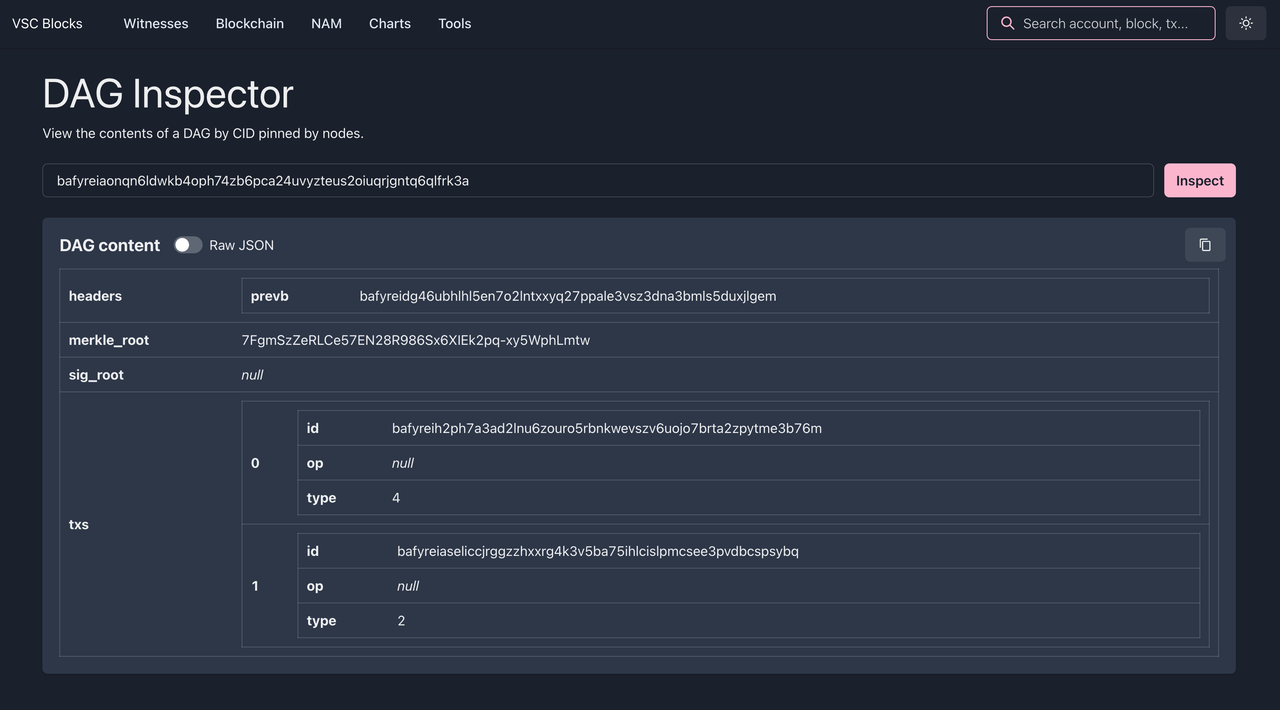Select transaction 0 id value

point(606,428)
